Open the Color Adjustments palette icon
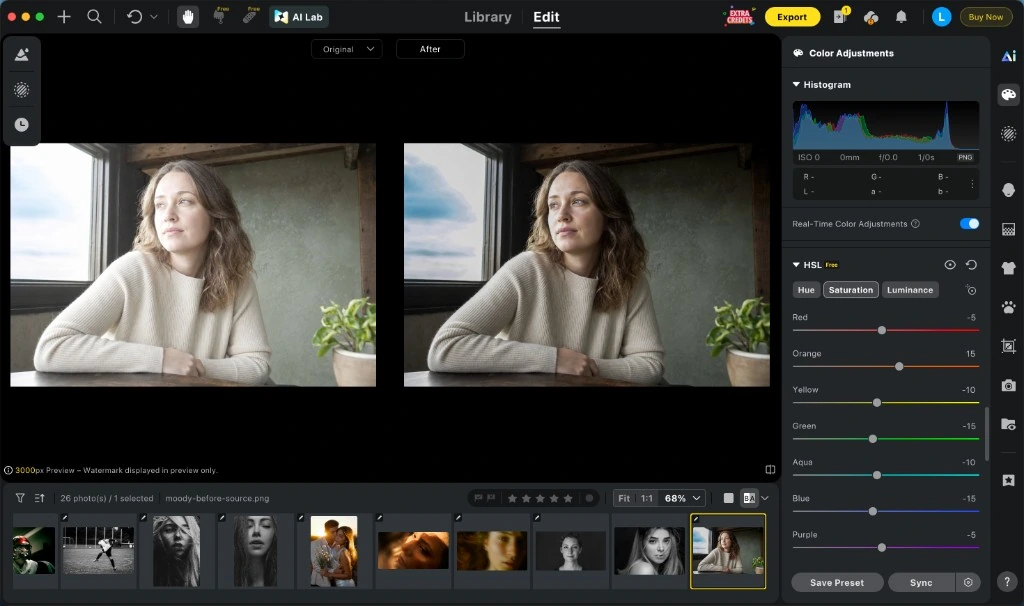Screen dimensions: 1024x606 click(x=1008, y=95)
